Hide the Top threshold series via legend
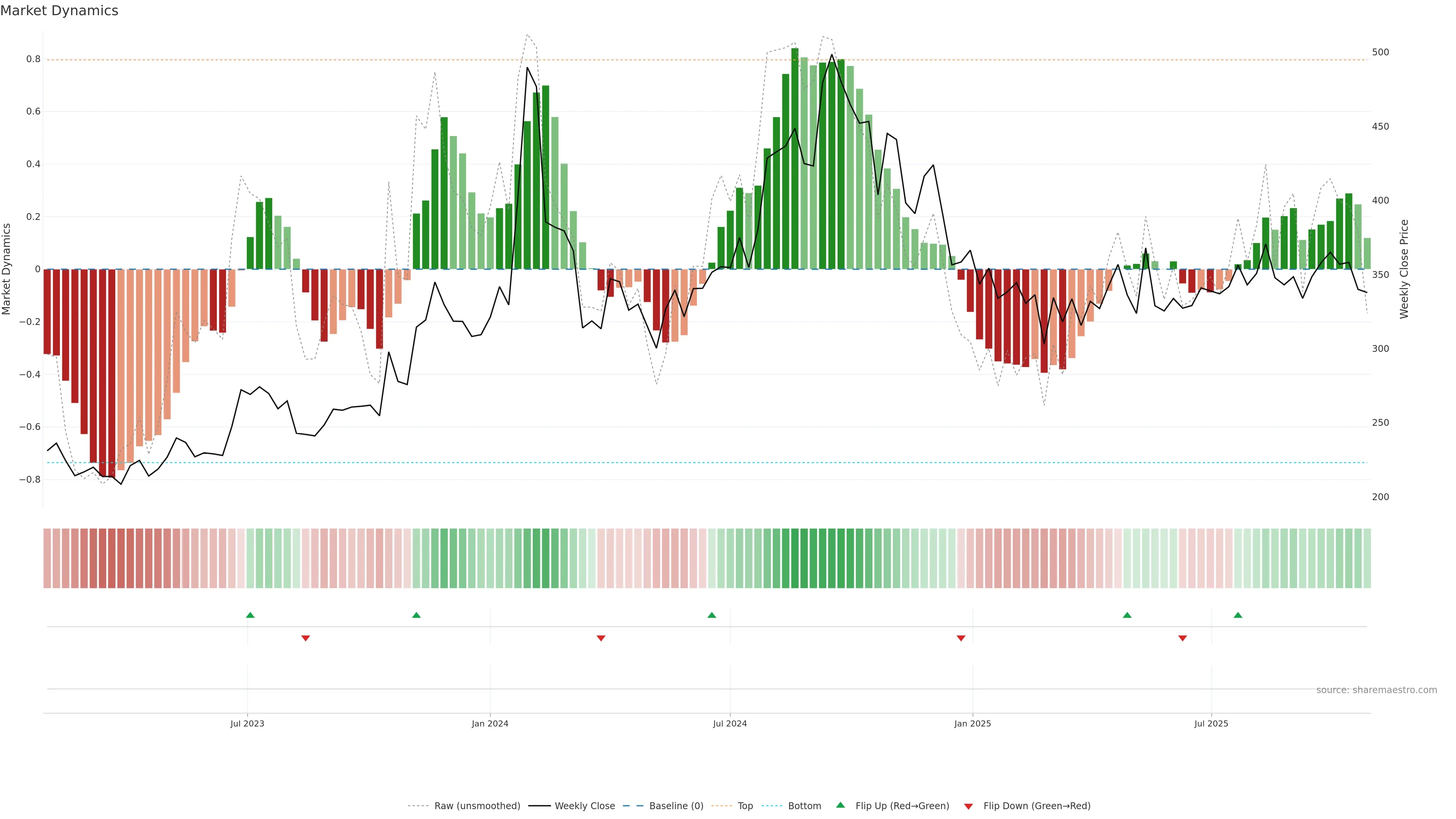This screenshot has height=819, width=1456. [745, 806]
